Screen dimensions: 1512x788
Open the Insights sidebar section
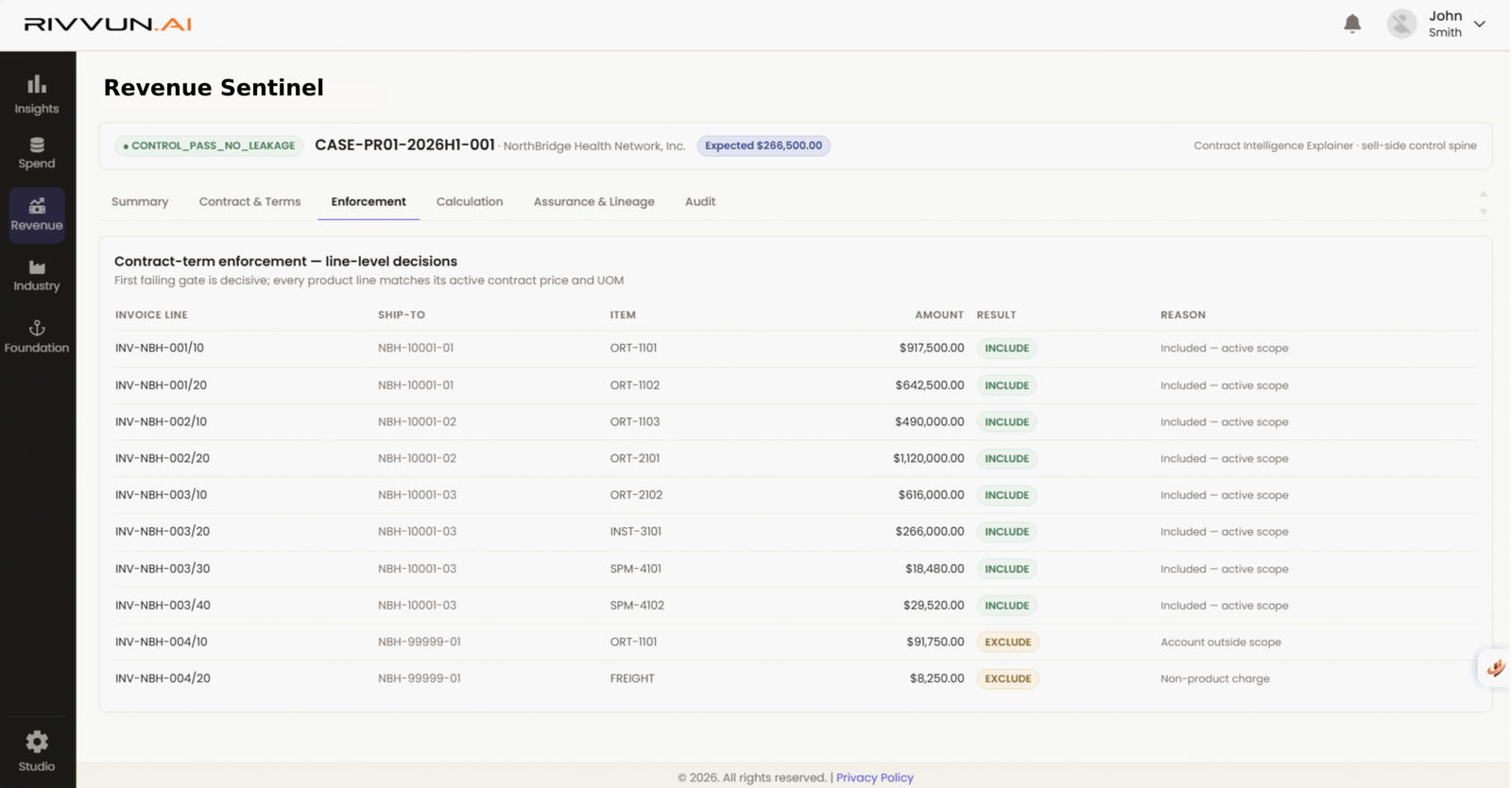click(37, 94)
